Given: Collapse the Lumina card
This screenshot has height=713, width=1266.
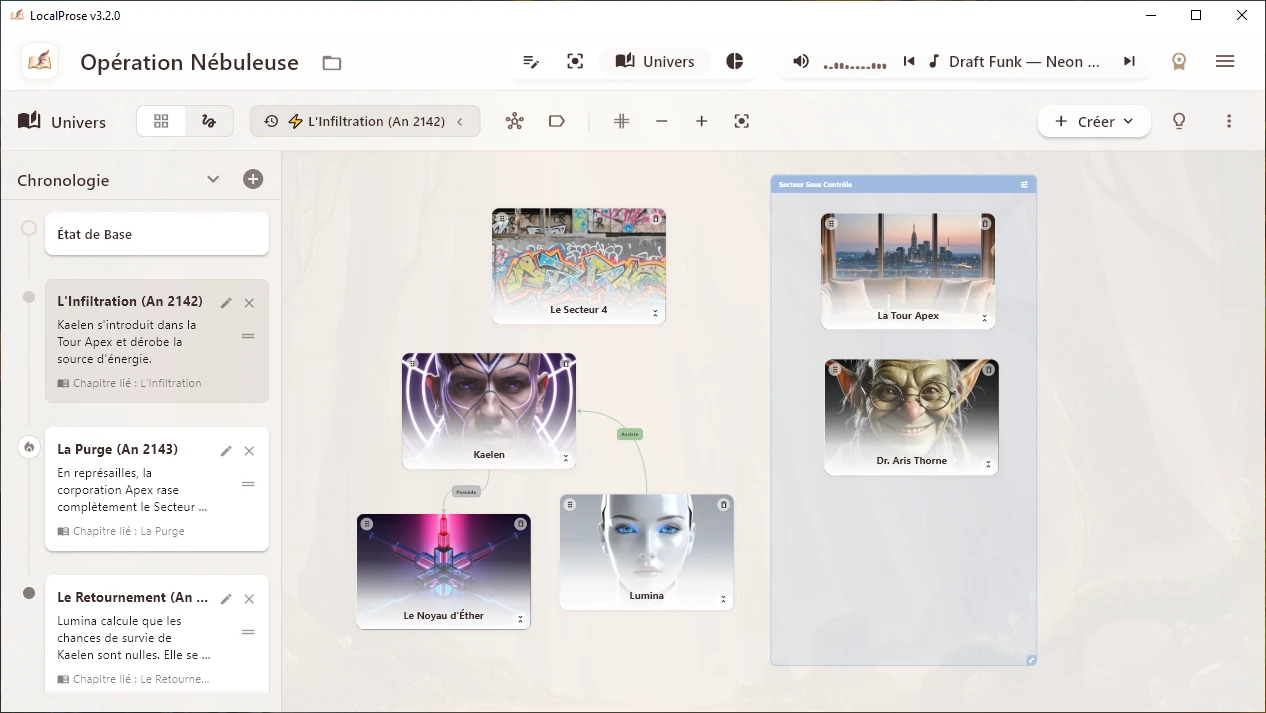Looking at the screenshot, I should (723, 599).
